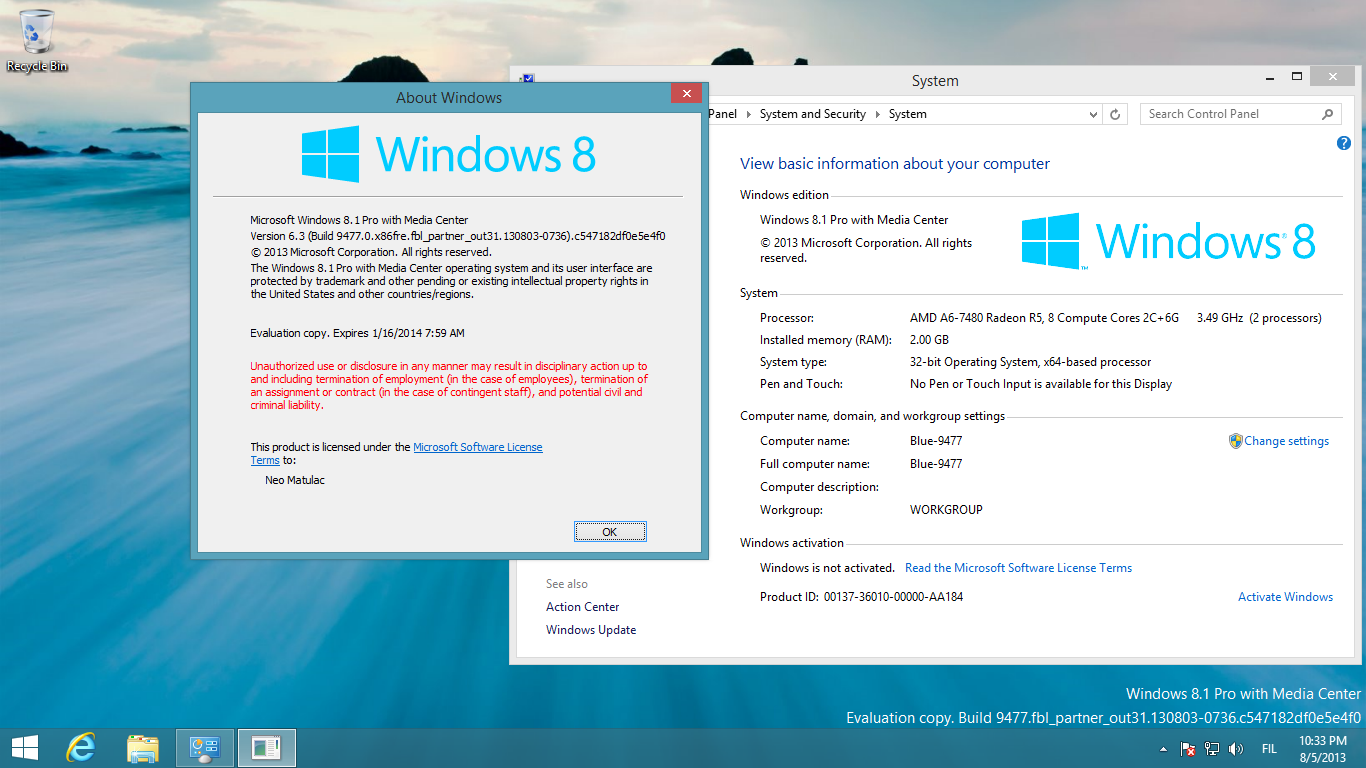
Task: Open the network tray icon
Action: click(x=1212, y=748)
